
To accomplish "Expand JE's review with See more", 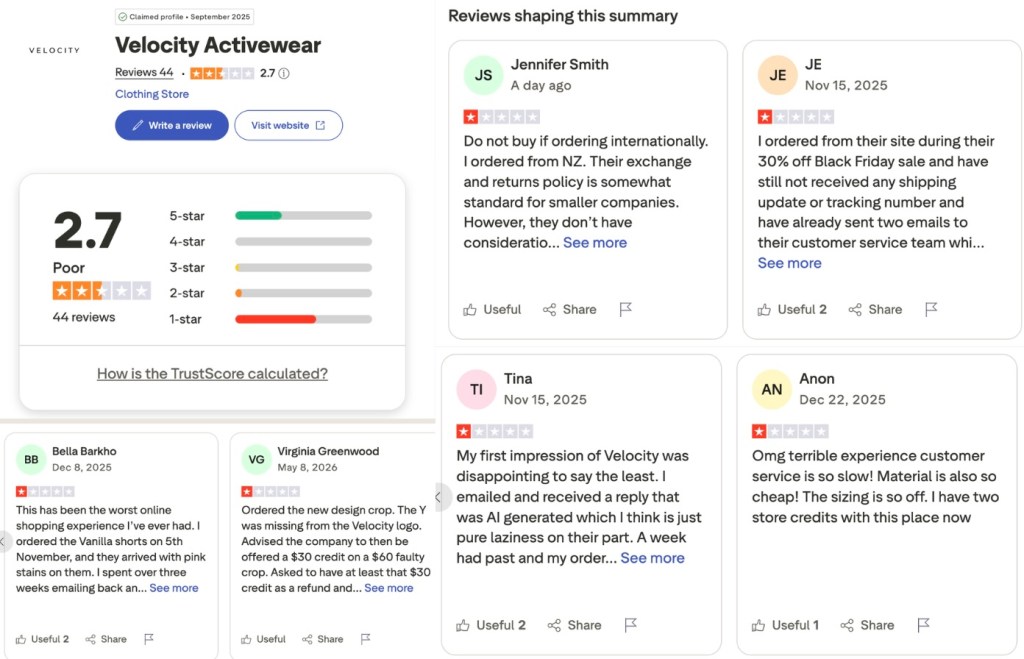I will (x=790, y=263).
